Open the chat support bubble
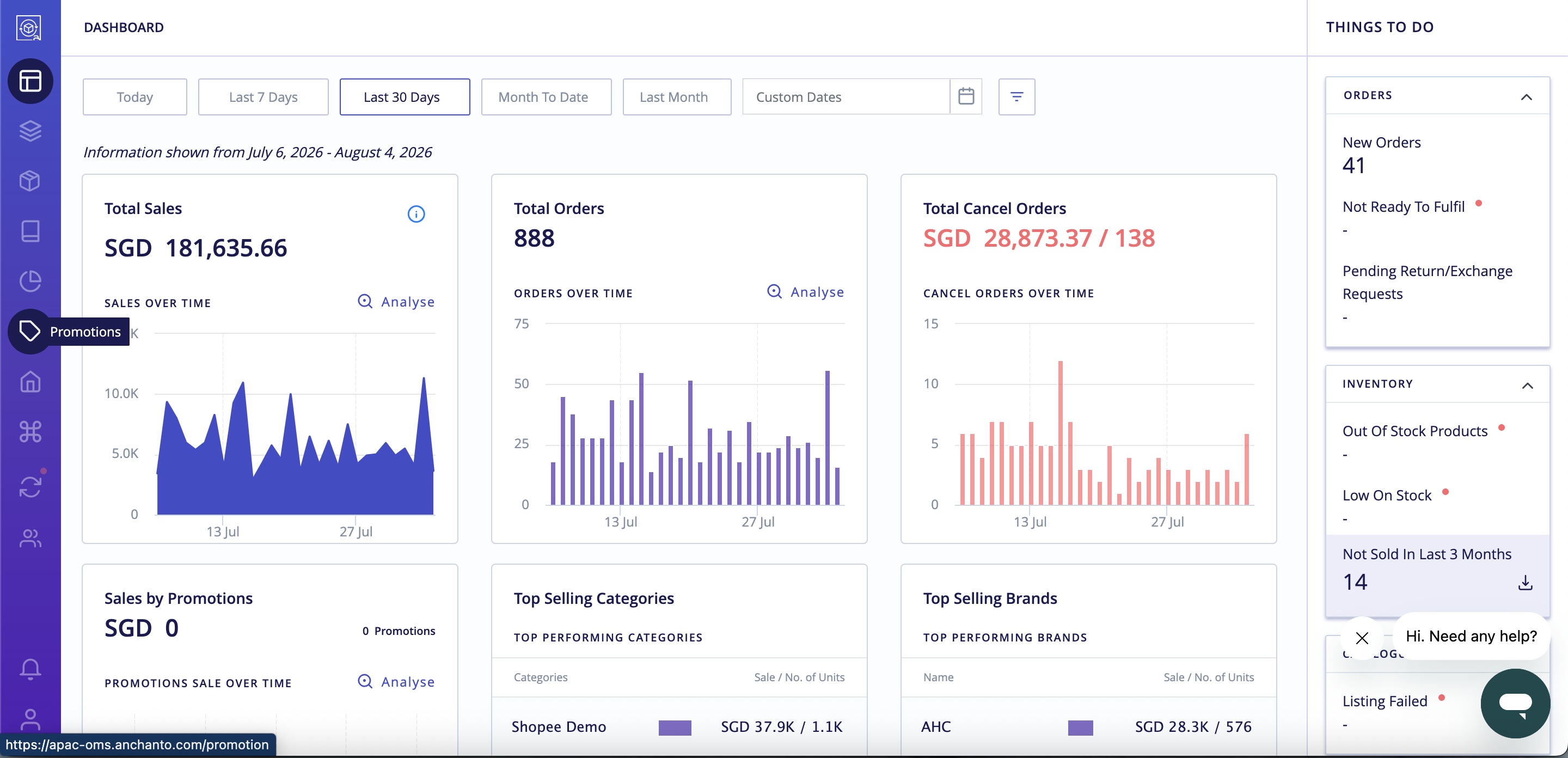1568x758 pixels. (x=1515, y=702)
